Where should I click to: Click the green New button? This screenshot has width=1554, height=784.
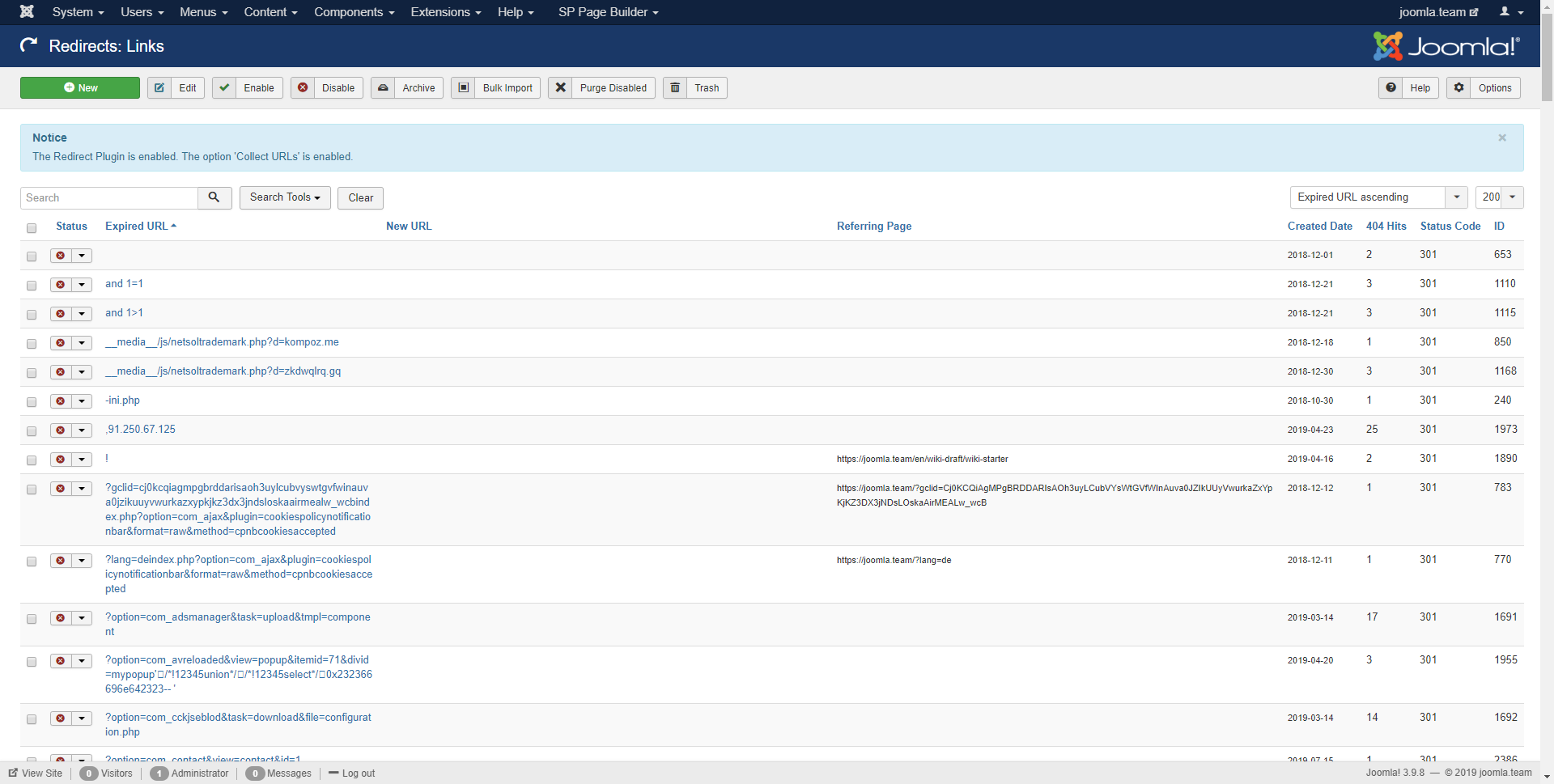[x=80, y=88]
